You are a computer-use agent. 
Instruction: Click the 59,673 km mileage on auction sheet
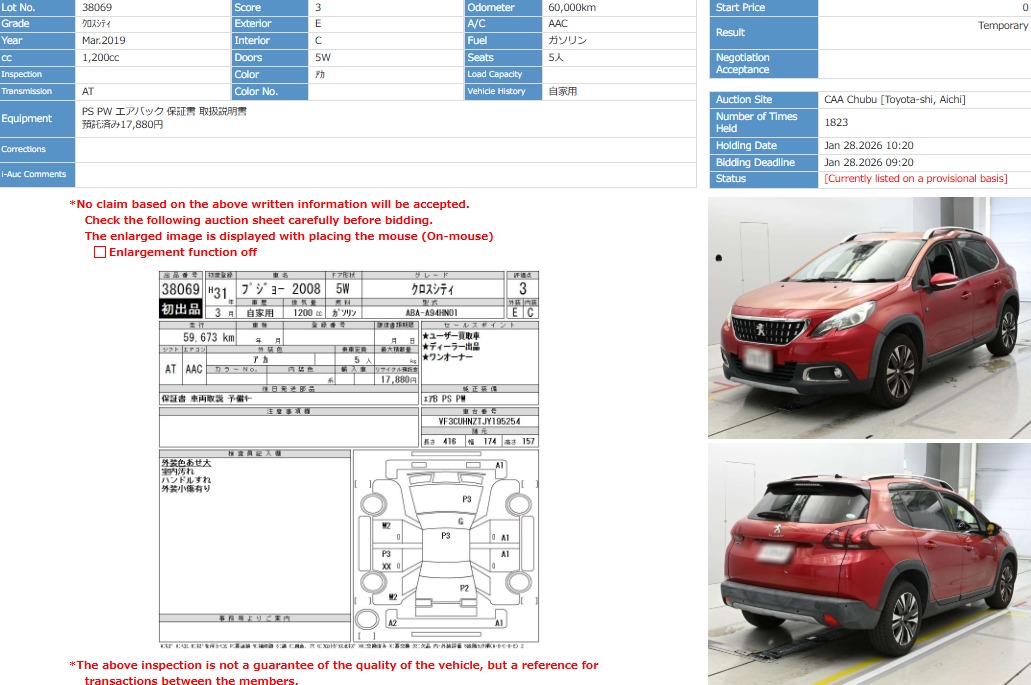[208, 337]
